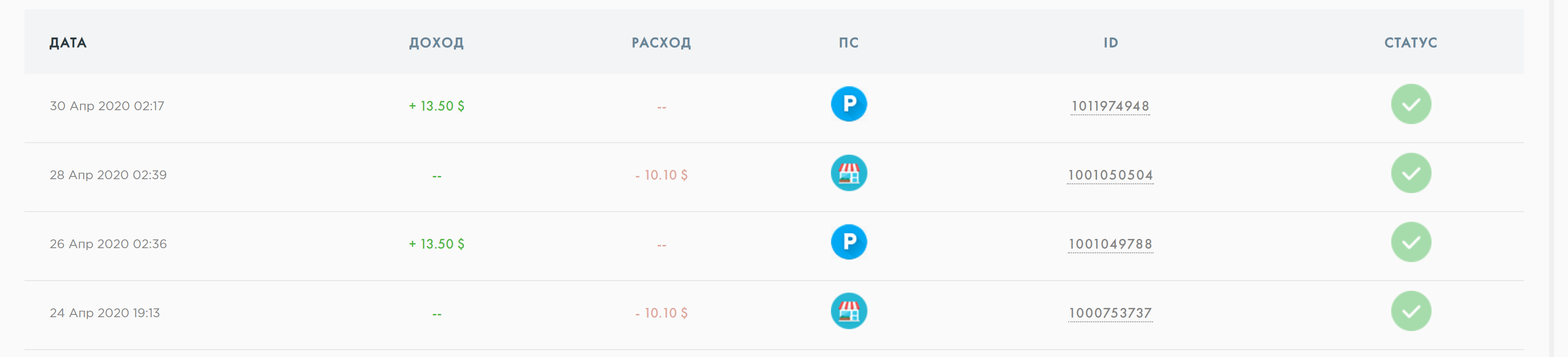Click shop icon in 28 Апр row

[849, 173]
